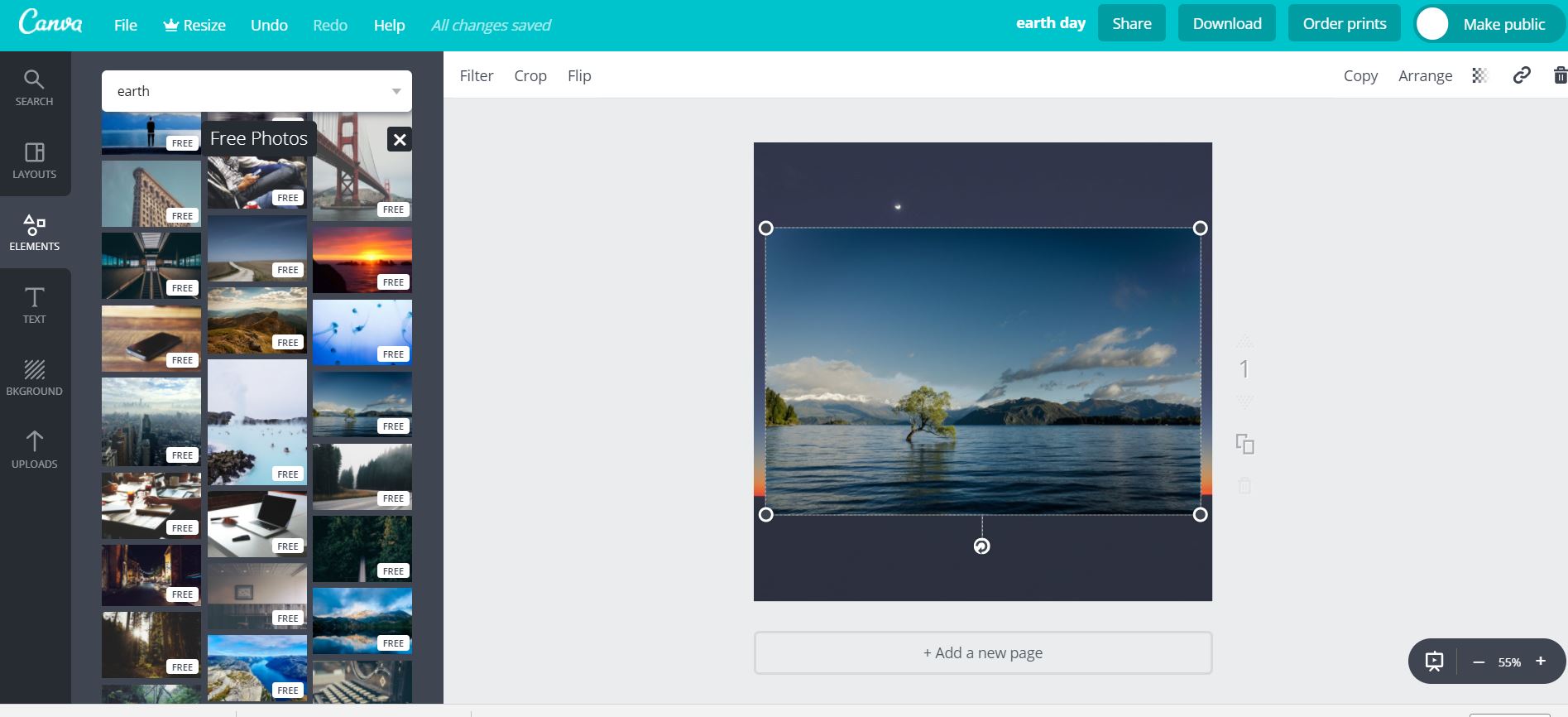Delete selected image with trash icon

pyautogui.click(x=1560, y=75)
